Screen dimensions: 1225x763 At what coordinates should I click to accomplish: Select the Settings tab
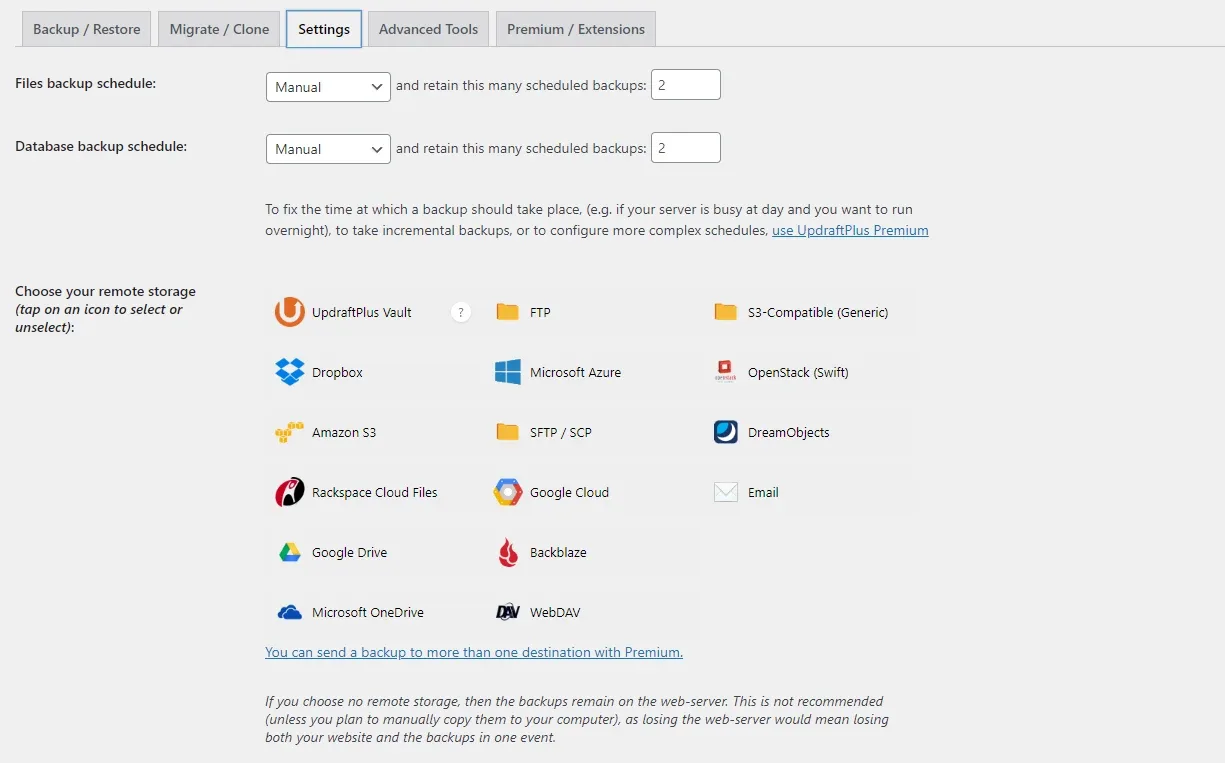coord(324,29)
